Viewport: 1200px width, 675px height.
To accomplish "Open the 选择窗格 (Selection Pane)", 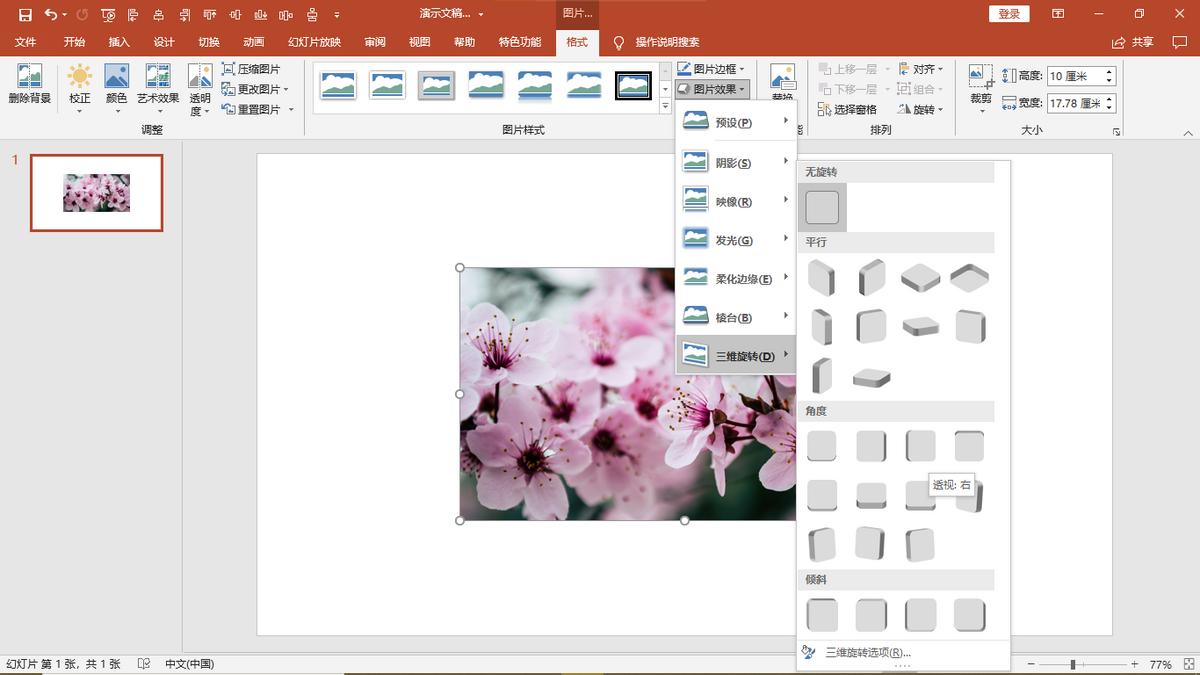I will [x=847, y=109].
